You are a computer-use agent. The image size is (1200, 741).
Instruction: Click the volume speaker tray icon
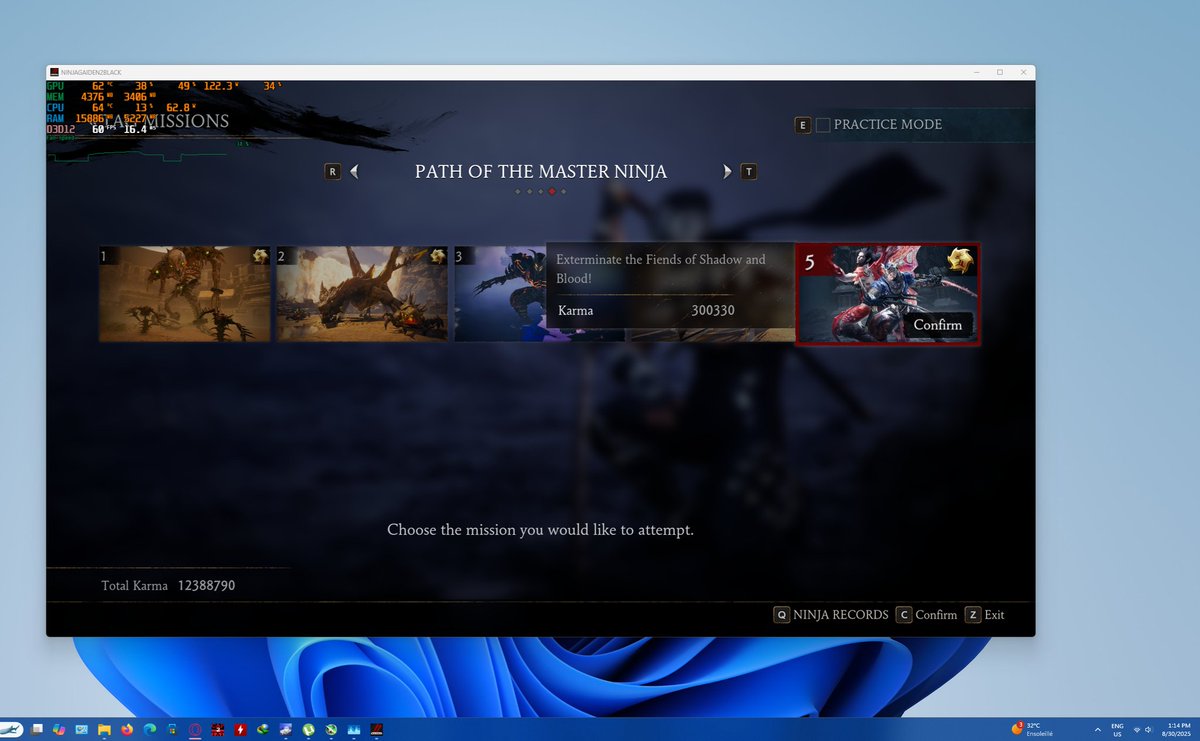pos(1148,729)
